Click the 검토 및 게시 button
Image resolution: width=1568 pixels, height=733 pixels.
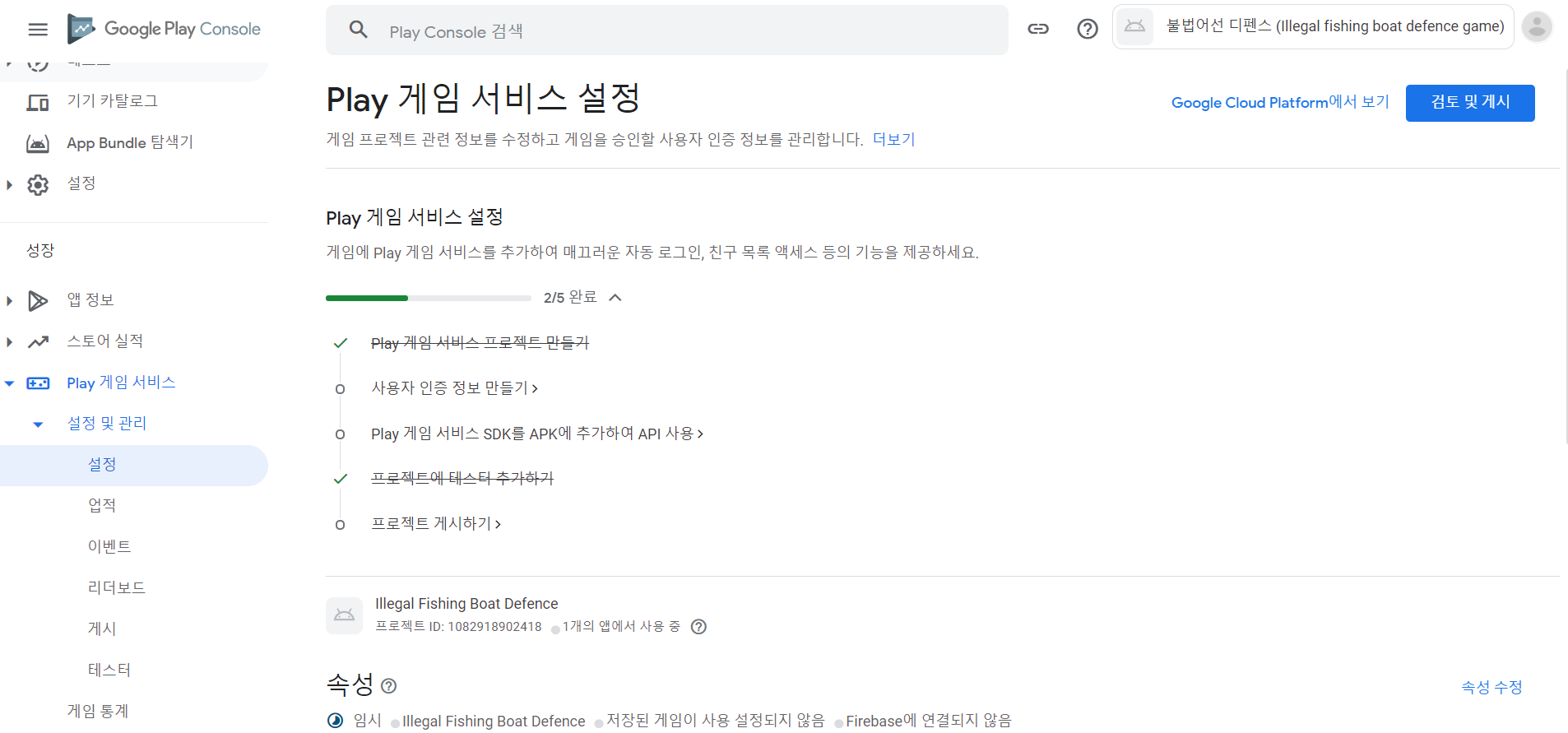(1470, 103)
